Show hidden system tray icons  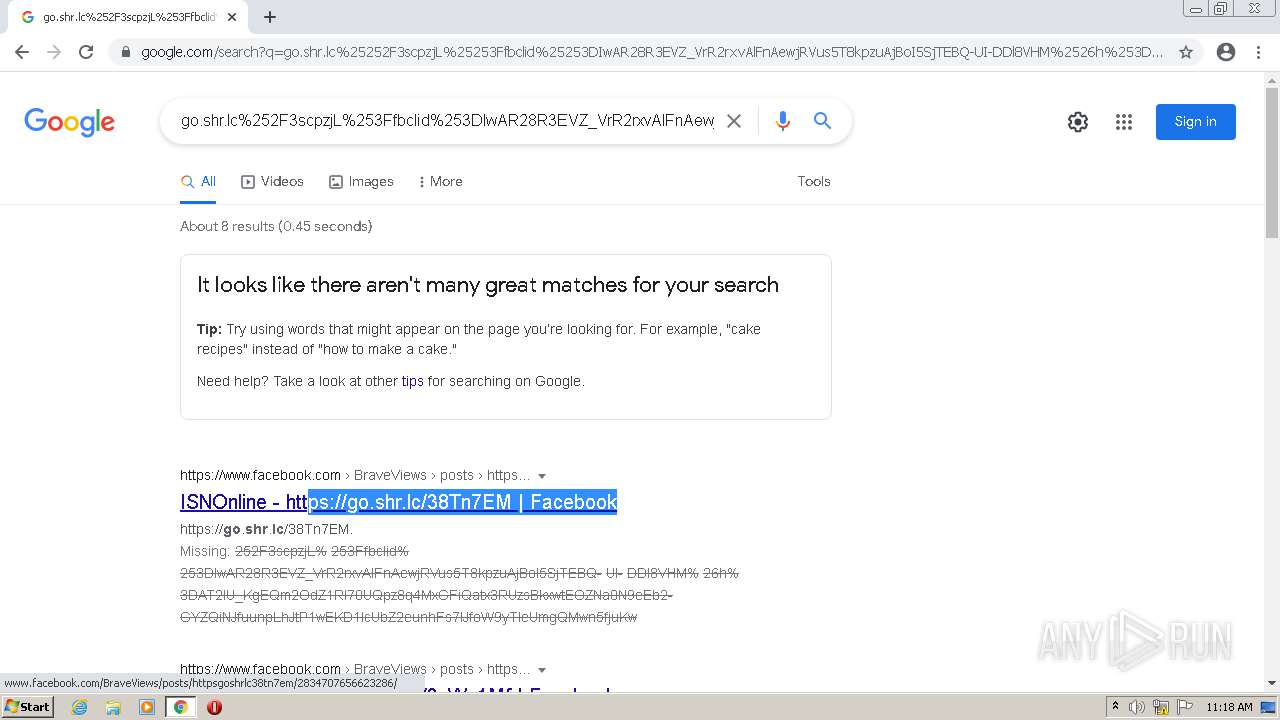tap(1115, 707)
